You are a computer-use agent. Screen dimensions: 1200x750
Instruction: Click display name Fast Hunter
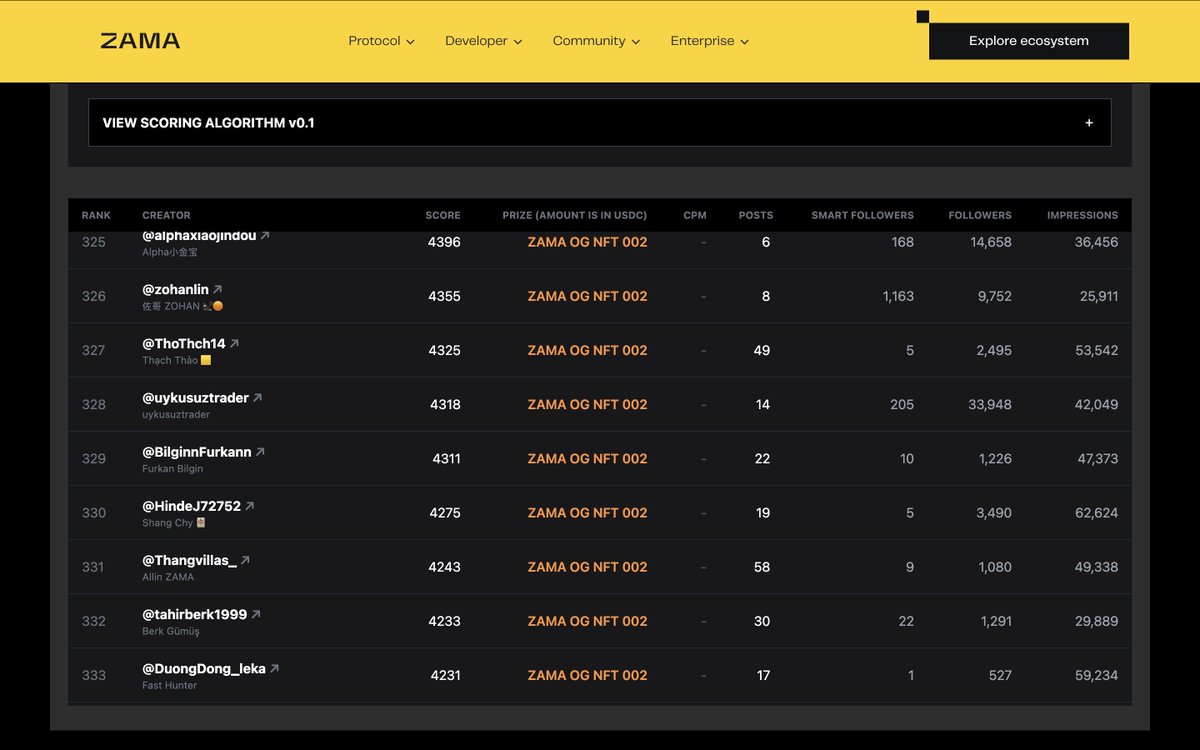(x=169, y=685)
